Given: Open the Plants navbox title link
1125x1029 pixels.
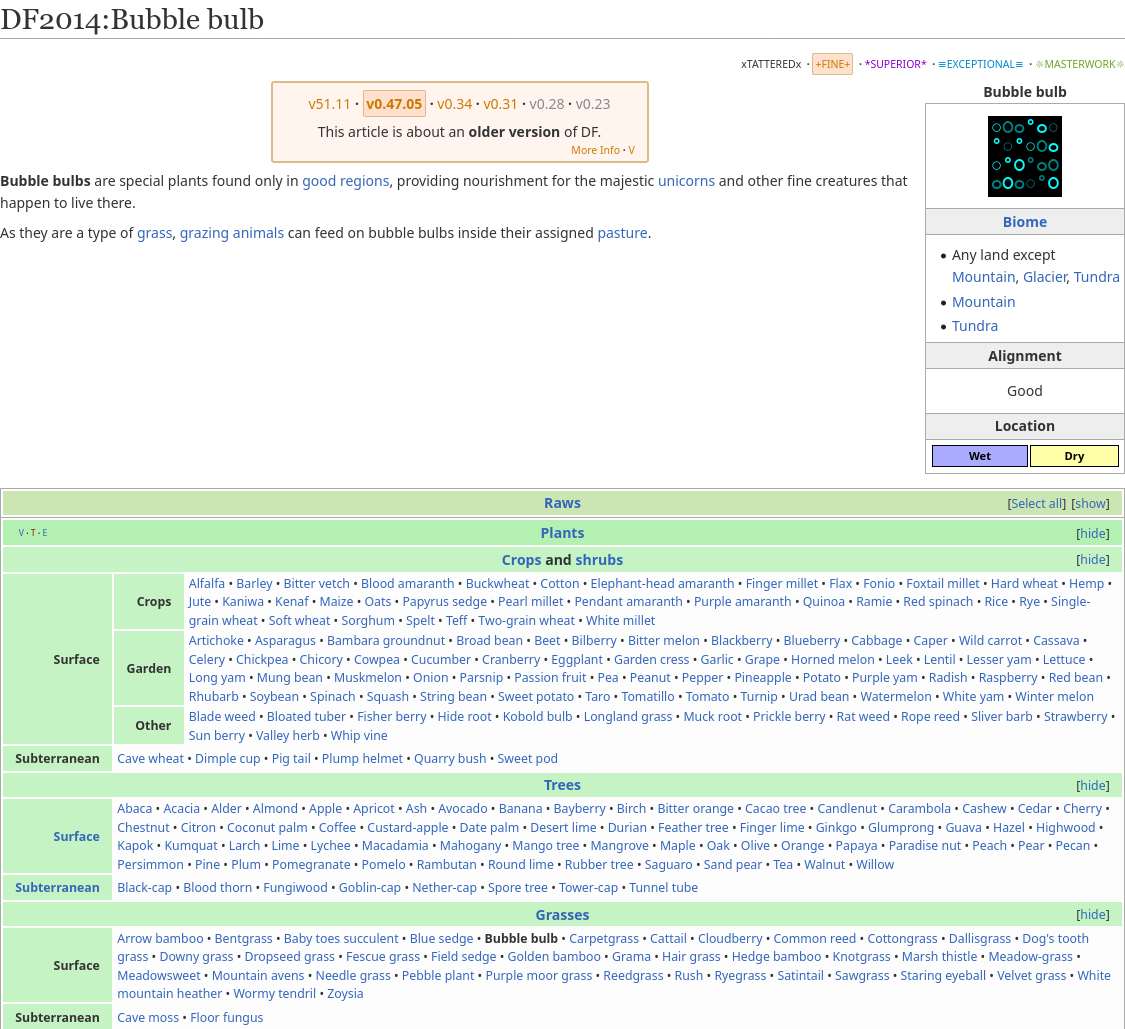Looking at the screenshot, I should (x=562, y=533).
